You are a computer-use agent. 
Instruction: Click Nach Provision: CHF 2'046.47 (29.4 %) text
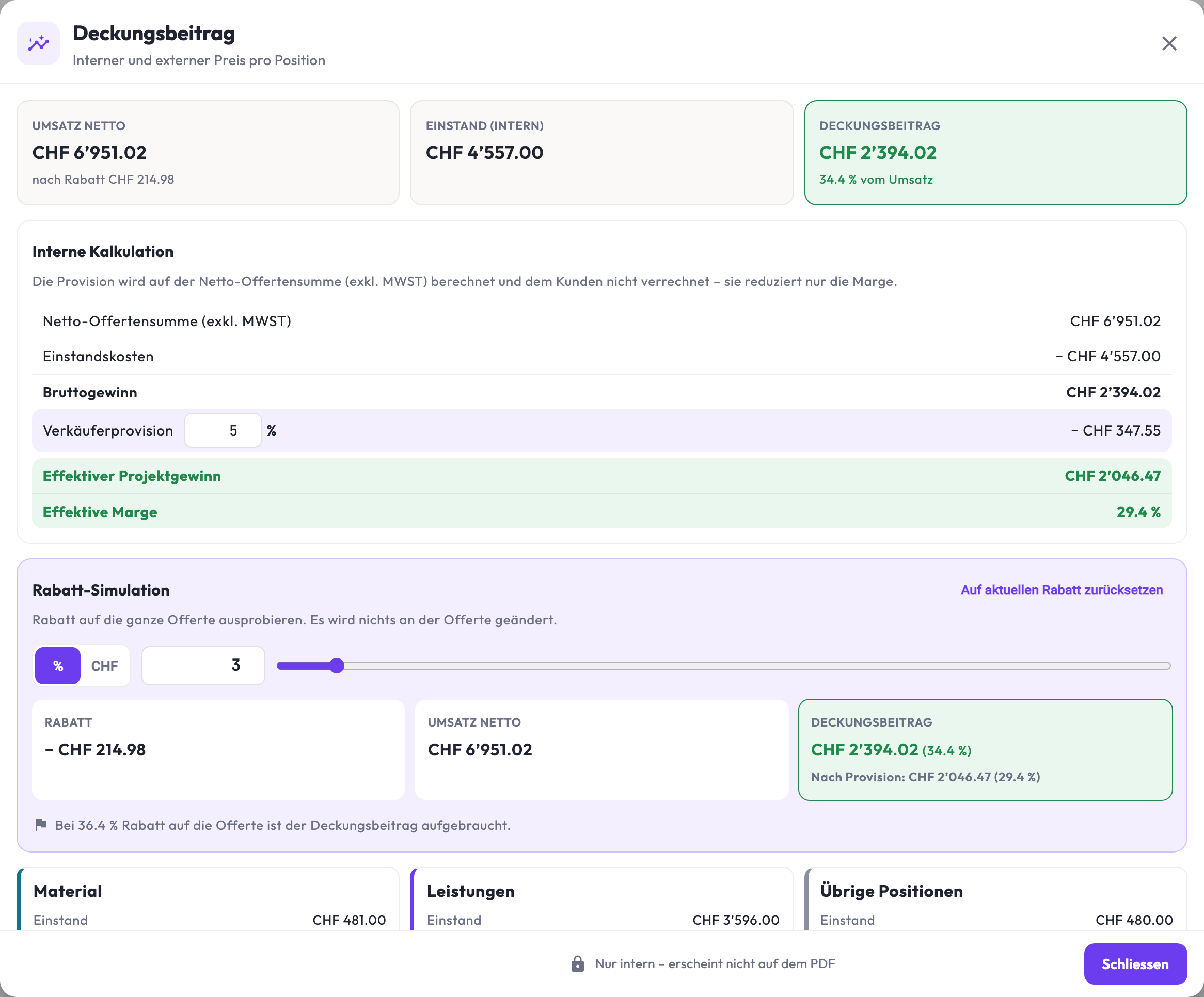925,777
